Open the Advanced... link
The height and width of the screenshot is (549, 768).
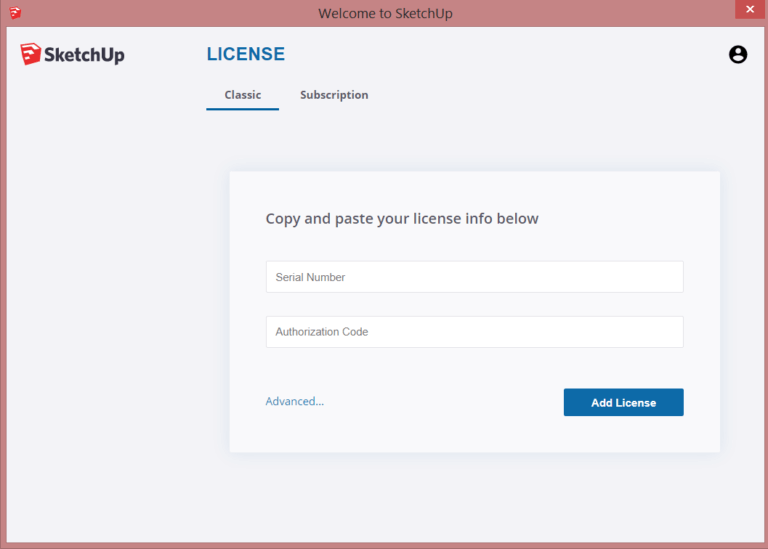[x=294, y=402]
